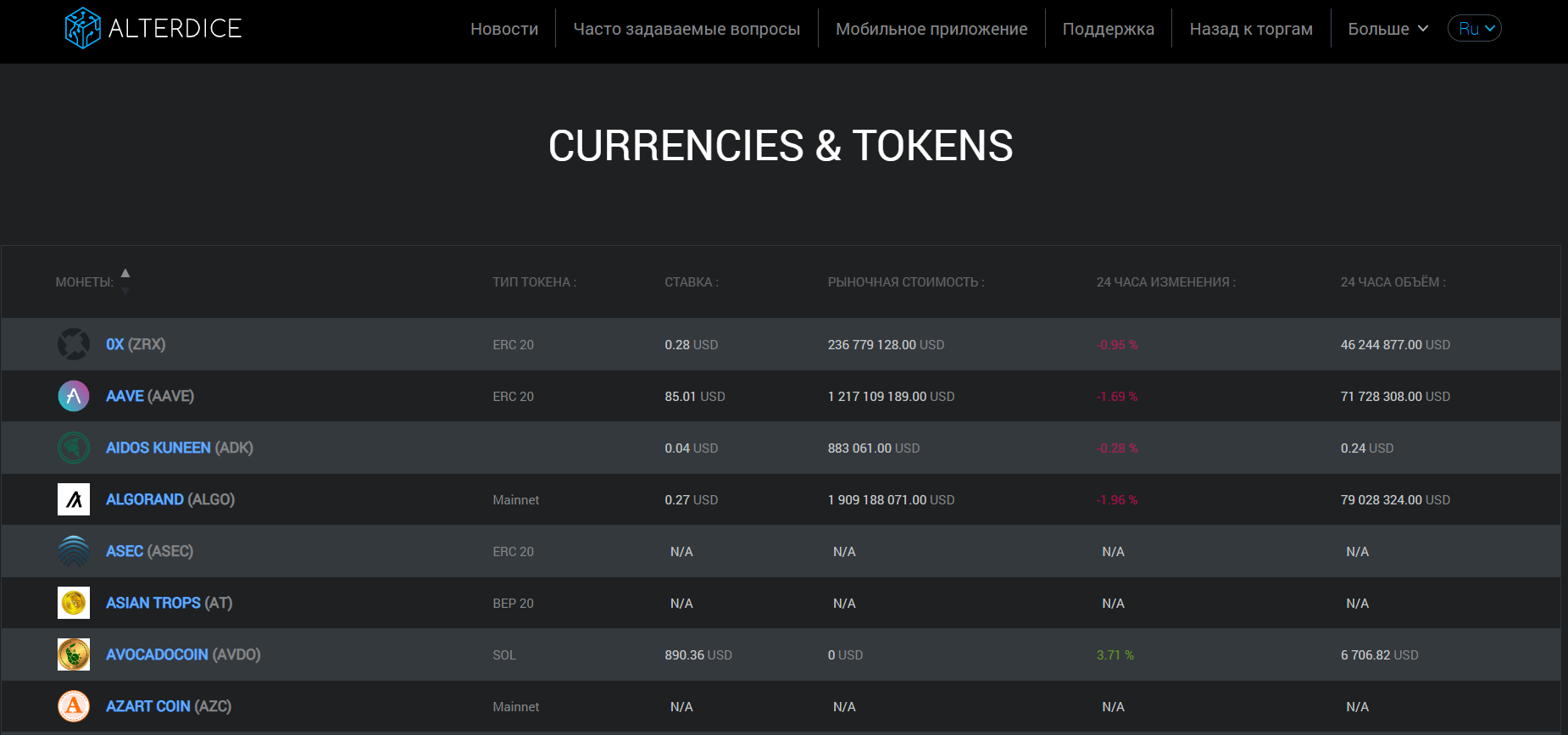Click the 0.04 USD rate for ADK
Image resolution: width=1568 pixels, height=735 pixels.
click(x=692, y=448)
